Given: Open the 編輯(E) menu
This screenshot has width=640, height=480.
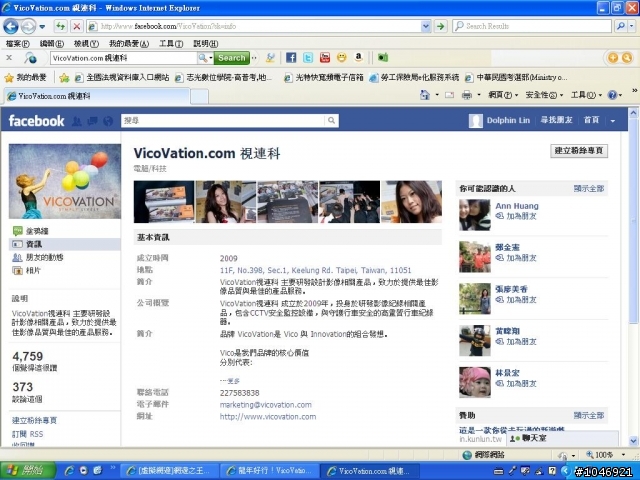Looking at the screenshot, I should pos(51,43).
